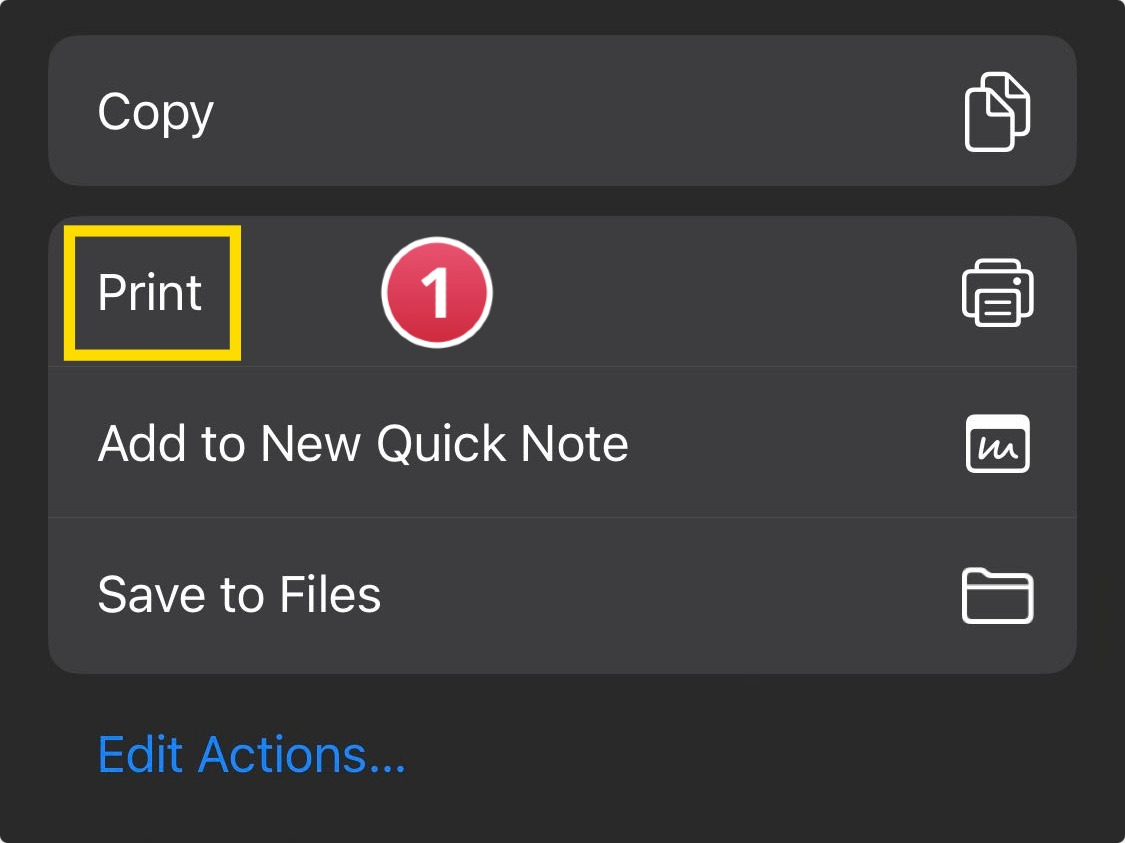The image size is (1125, 843).
Task: Click the overlapping documents Copy icon
Action: tap(997, 111)
